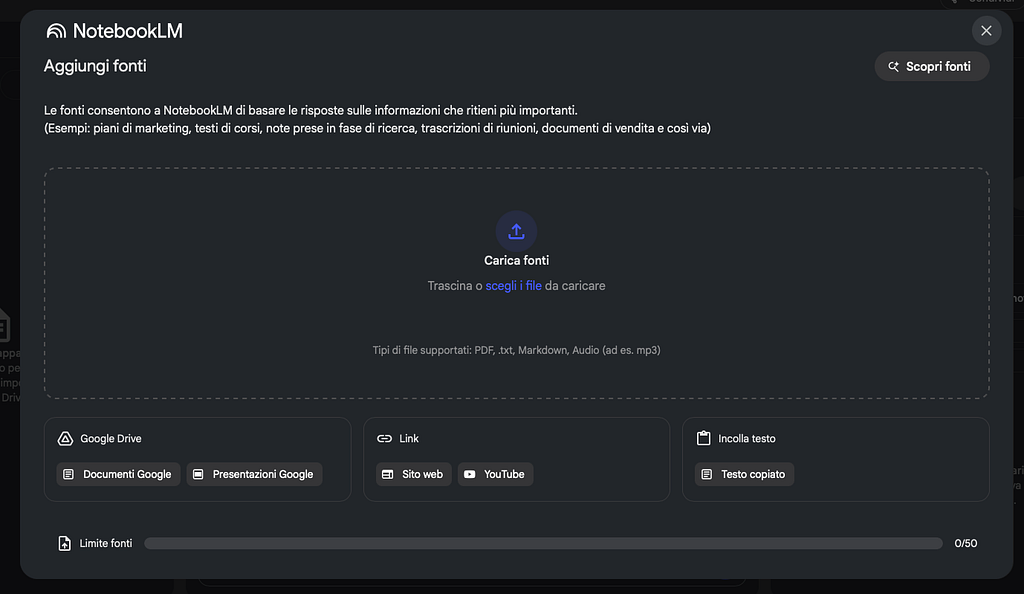Click the source limit progress bar

click(x=543, y=543)
